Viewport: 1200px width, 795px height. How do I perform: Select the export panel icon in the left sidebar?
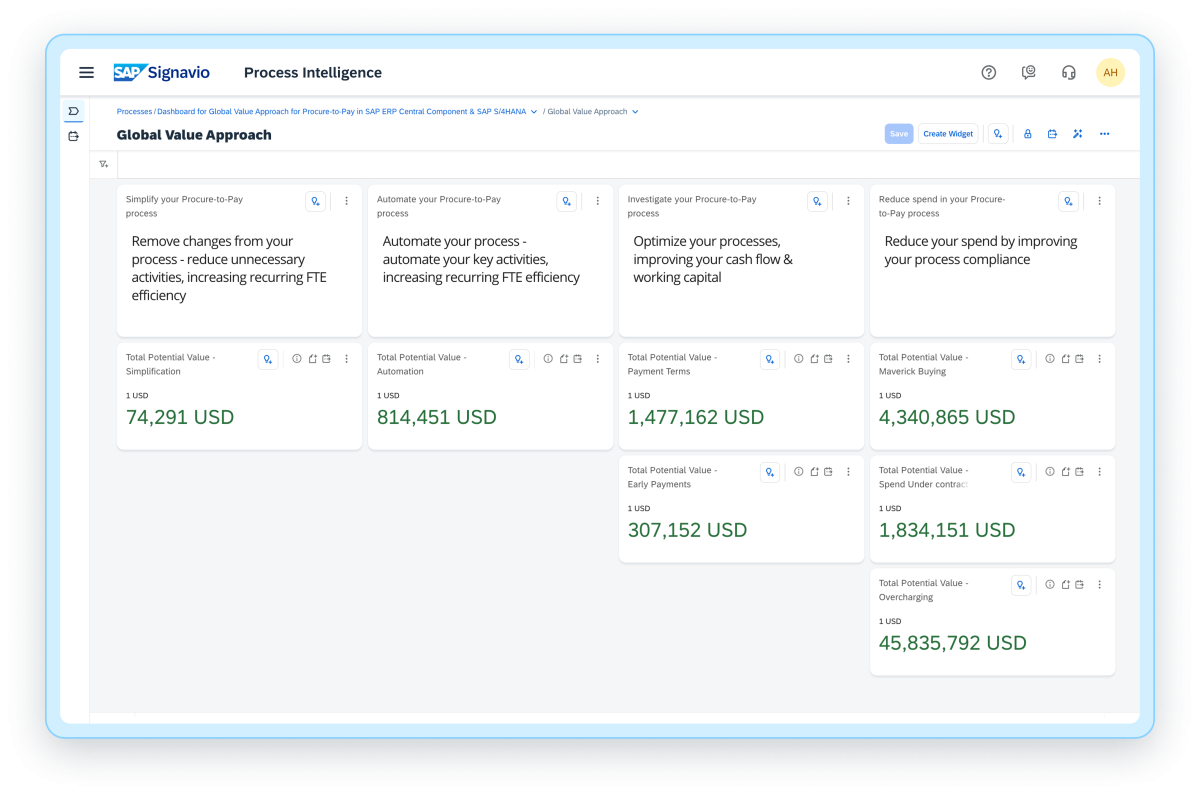click(73, 136)
